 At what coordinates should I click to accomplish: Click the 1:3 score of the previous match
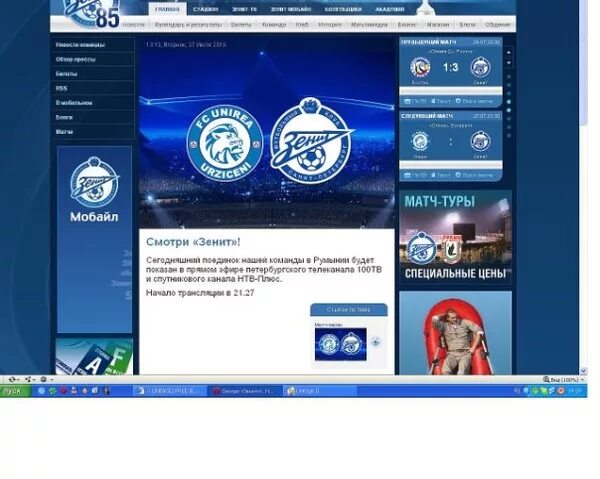coord(450,68)
